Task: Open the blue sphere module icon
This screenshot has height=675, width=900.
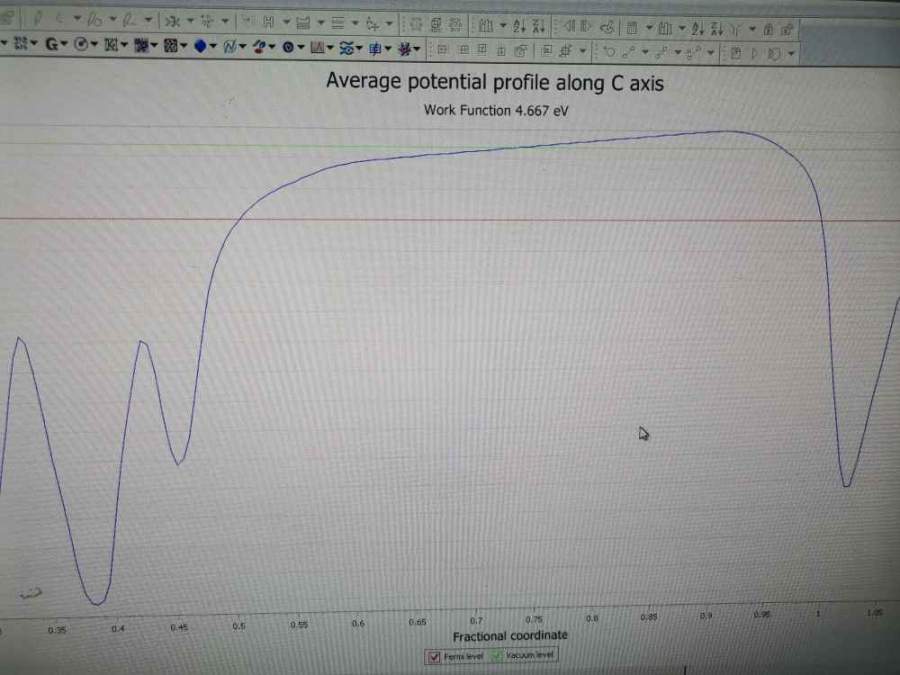Action: tap(200, 46)
